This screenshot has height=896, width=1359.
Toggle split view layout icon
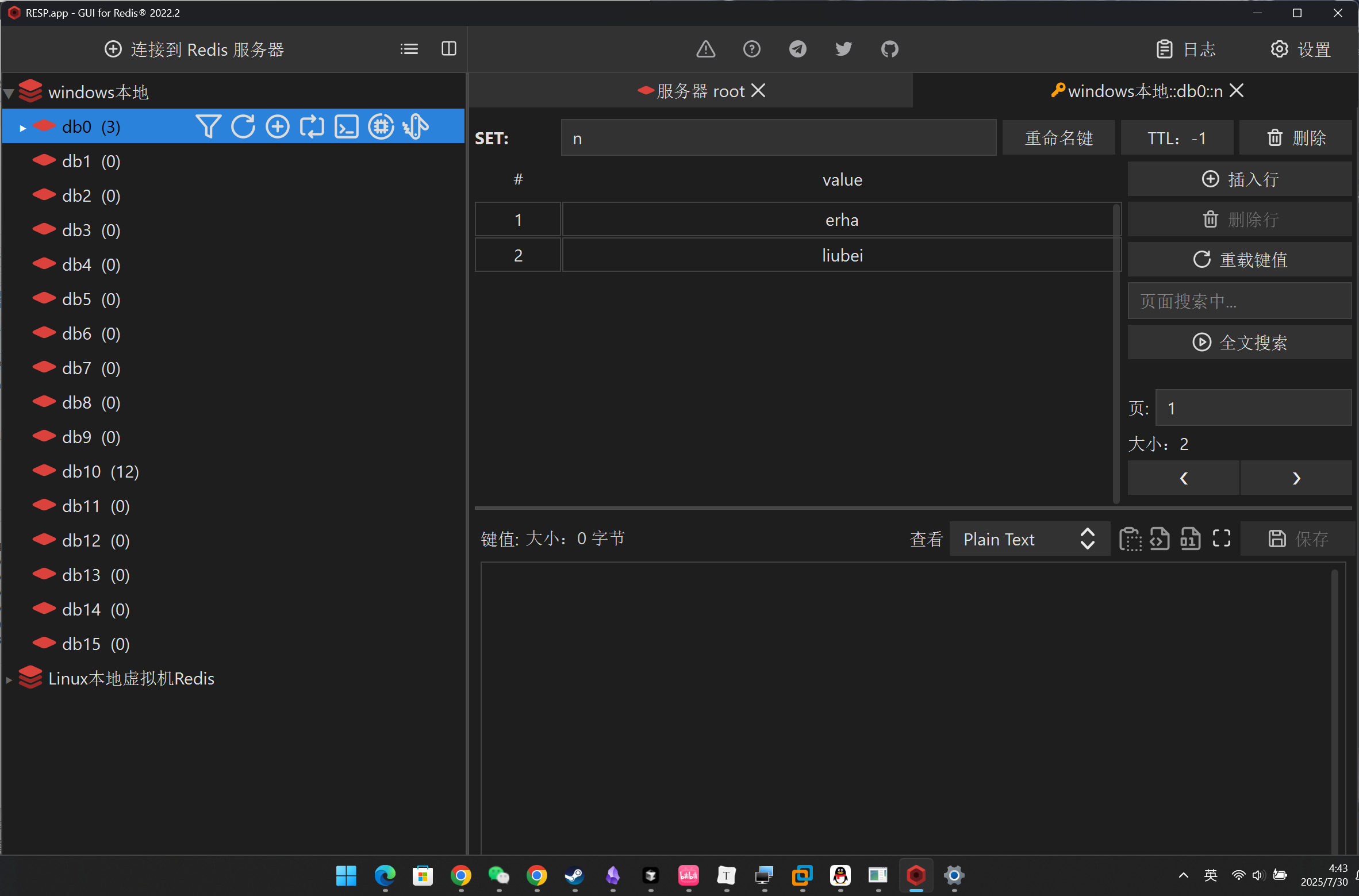pyautogui.click(x=449, y=49)
